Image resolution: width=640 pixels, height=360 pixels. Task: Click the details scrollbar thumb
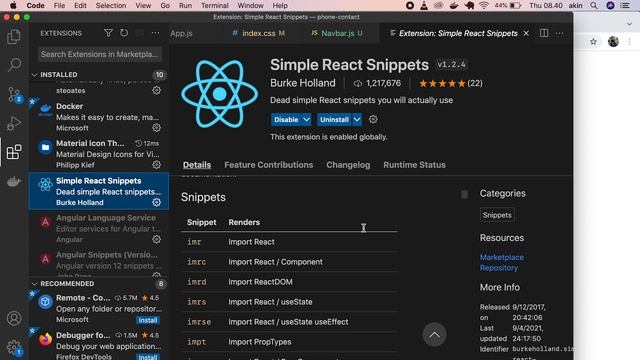[464, 194]
